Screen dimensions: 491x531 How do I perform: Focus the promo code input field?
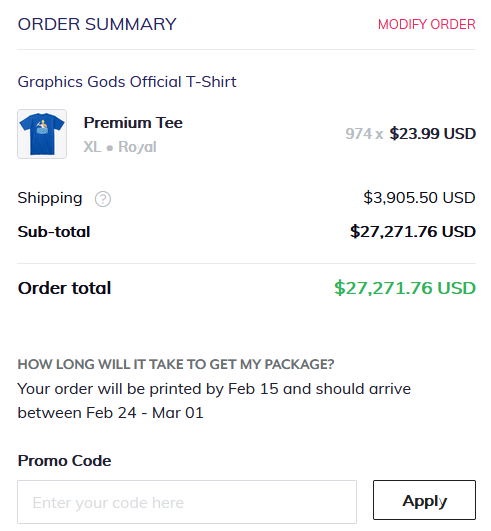pos(187,502)
